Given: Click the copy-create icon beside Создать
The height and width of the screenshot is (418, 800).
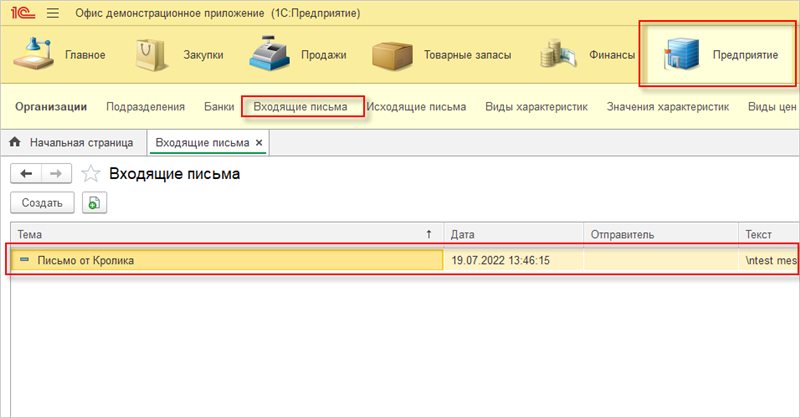Looking at the screenshot, I should click(x=95, y=203).
